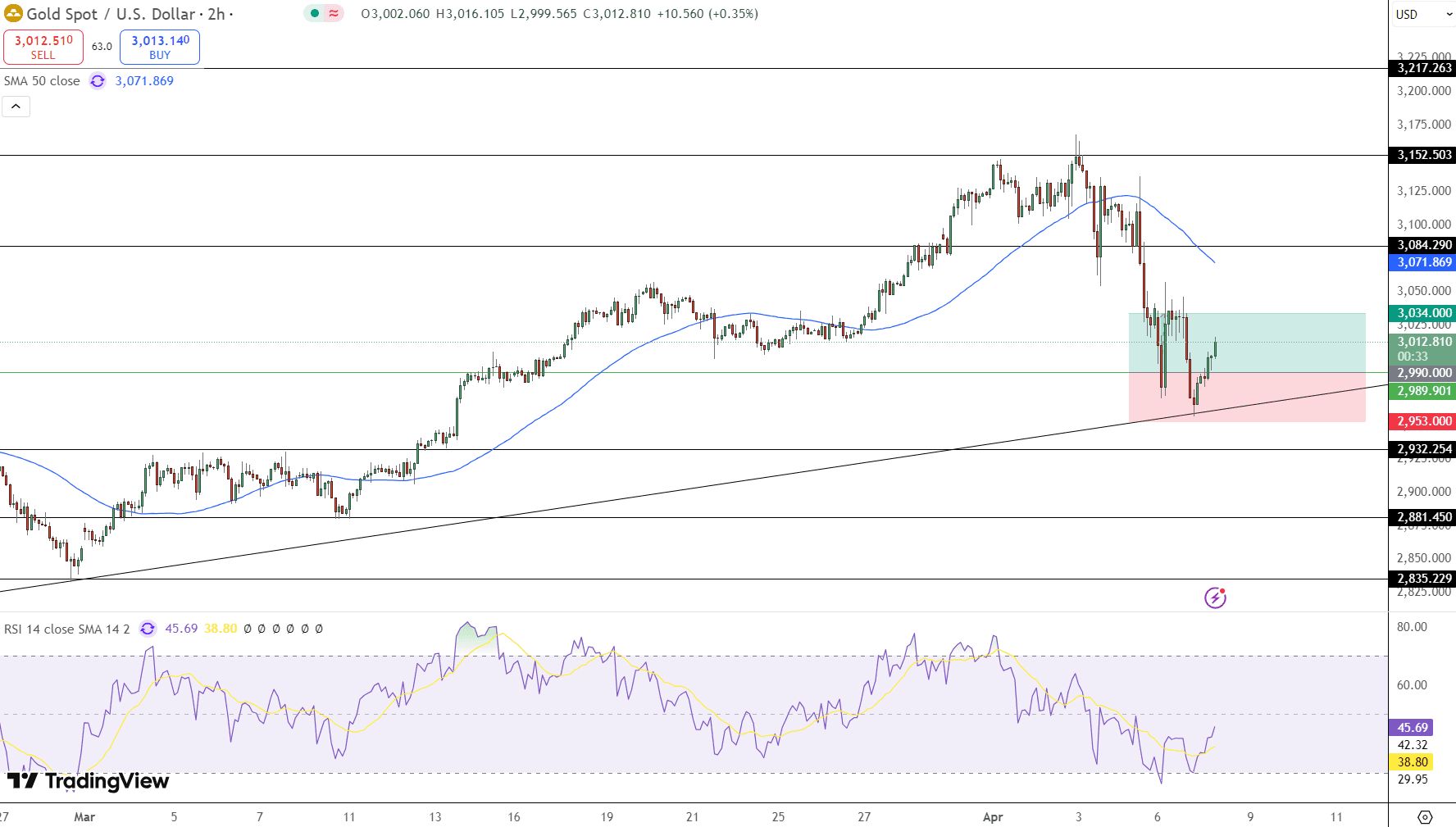The width and height of the screenshot is (1456, 827).
Task: Click the green market status dot
Action: (x=314, y=13)
